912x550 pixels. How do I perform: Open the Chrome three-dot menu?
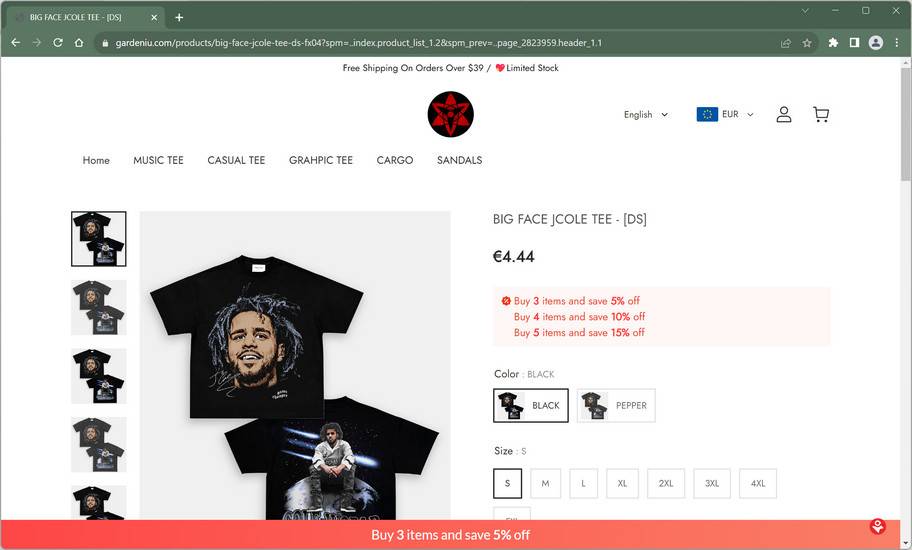pos(896,42)
